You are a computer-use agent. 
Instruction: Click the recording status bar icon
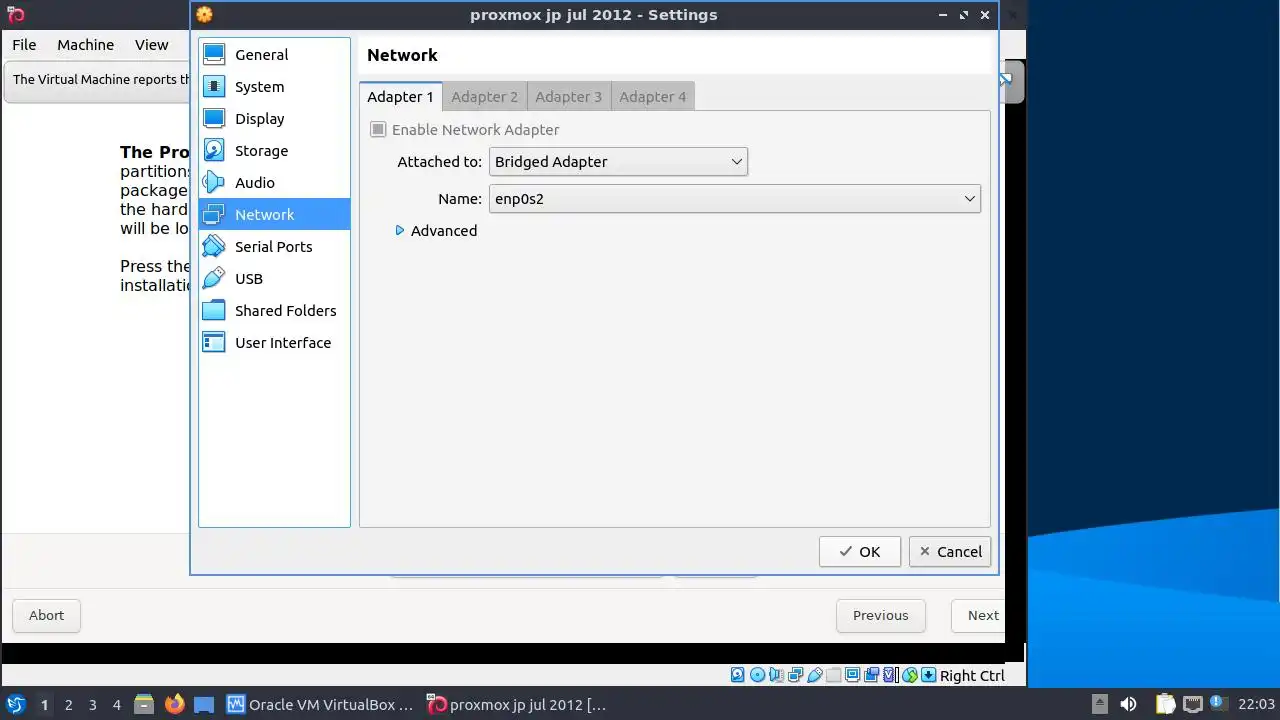click(x=872, y=675)
